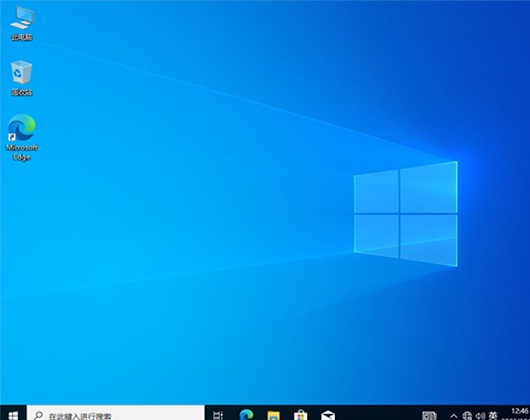Click the Microsoft Edge label text on desktop
The image size is (530, 420).
(x=22, y=152)
